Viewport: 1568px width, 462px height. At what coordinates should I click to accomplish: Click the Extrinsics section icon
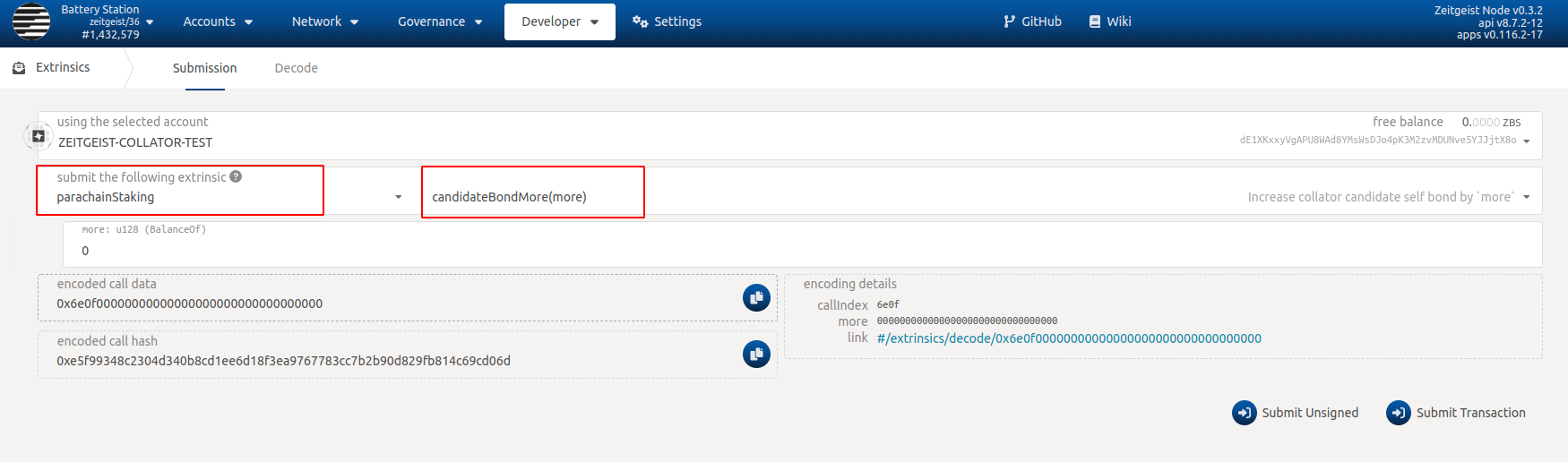tap(19, 68)
